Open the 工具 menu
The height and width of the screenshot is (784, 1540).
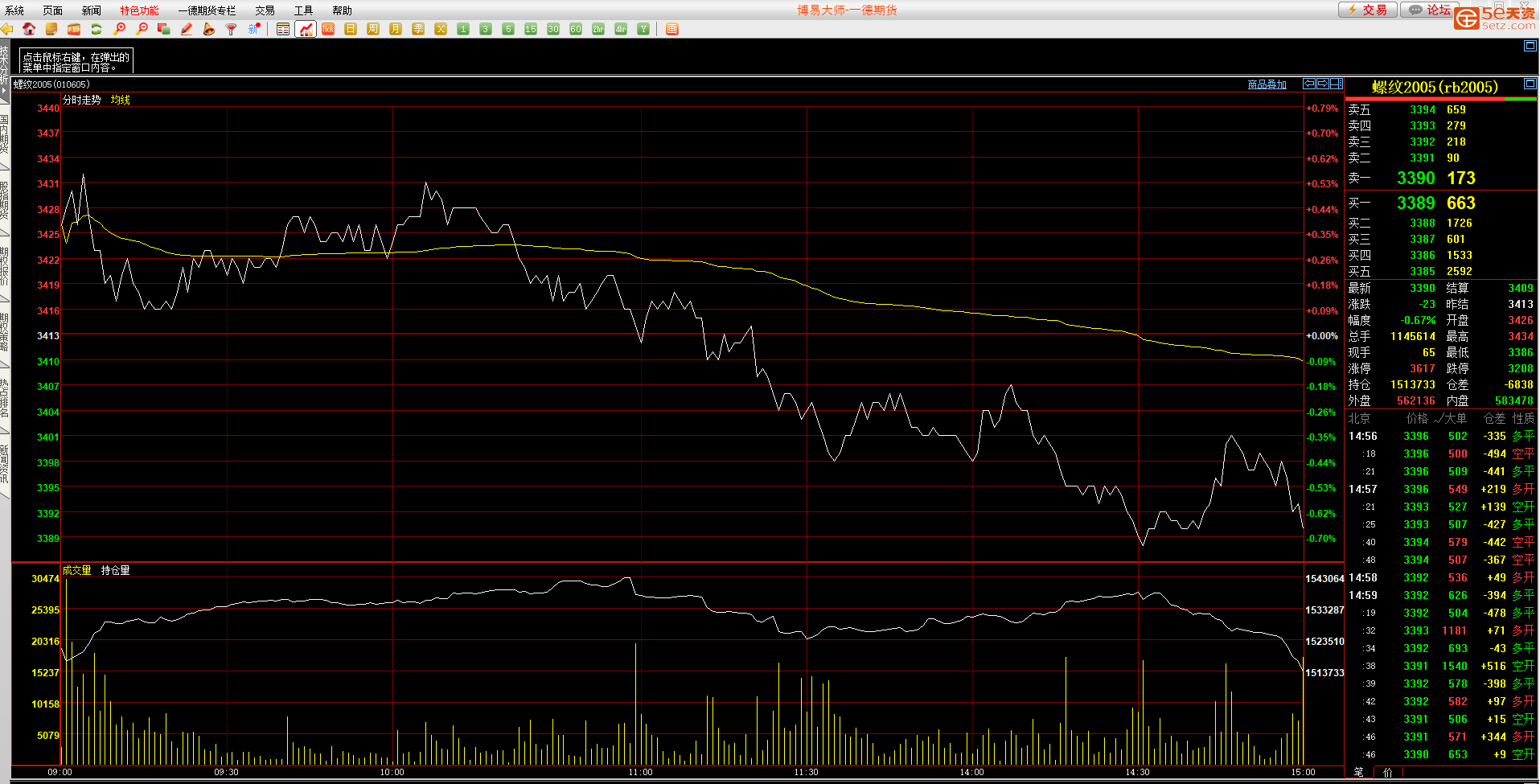(303, 10)
